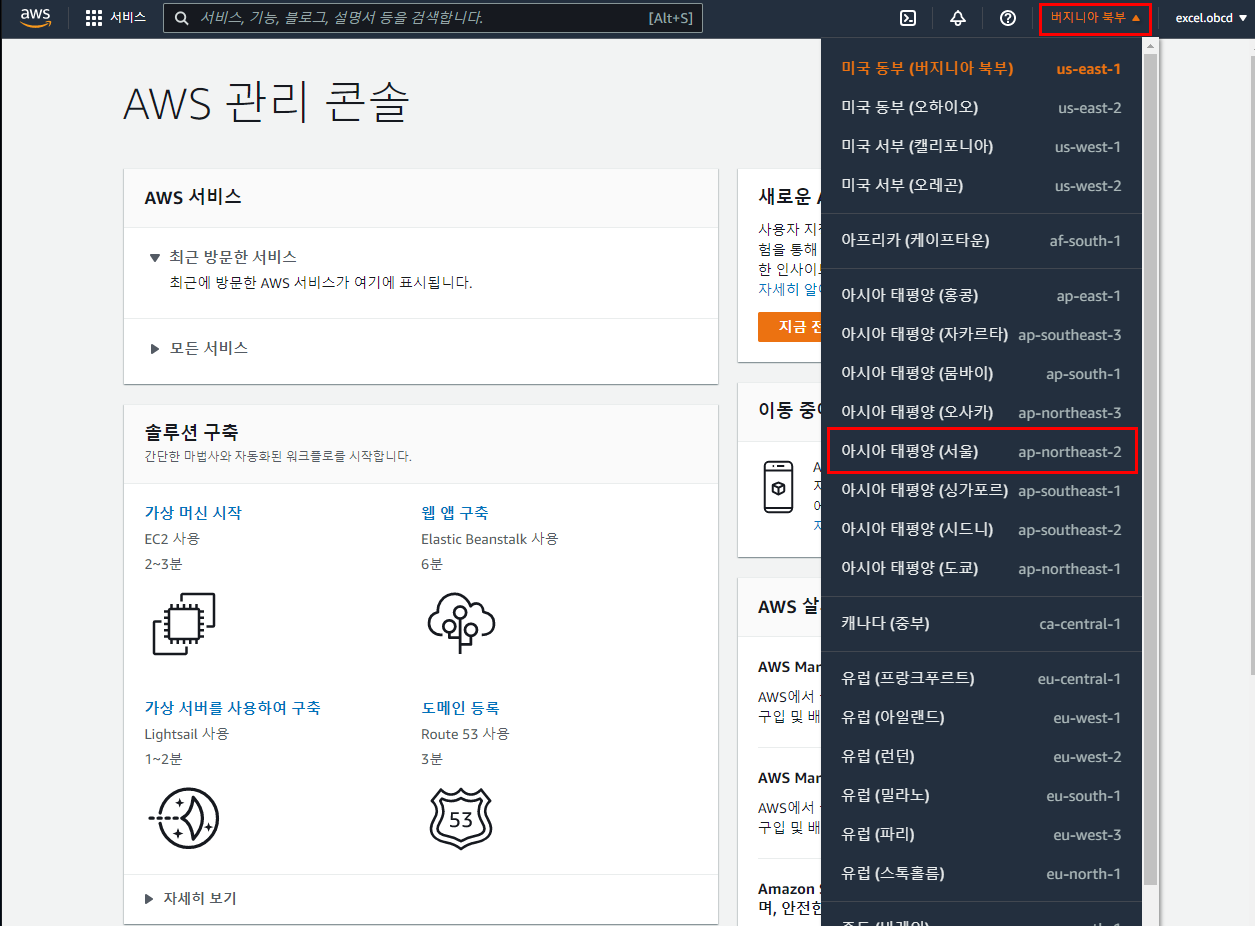Select 아프리카 (케이프타운) af-south-1 region

click(x=981, y=240)
